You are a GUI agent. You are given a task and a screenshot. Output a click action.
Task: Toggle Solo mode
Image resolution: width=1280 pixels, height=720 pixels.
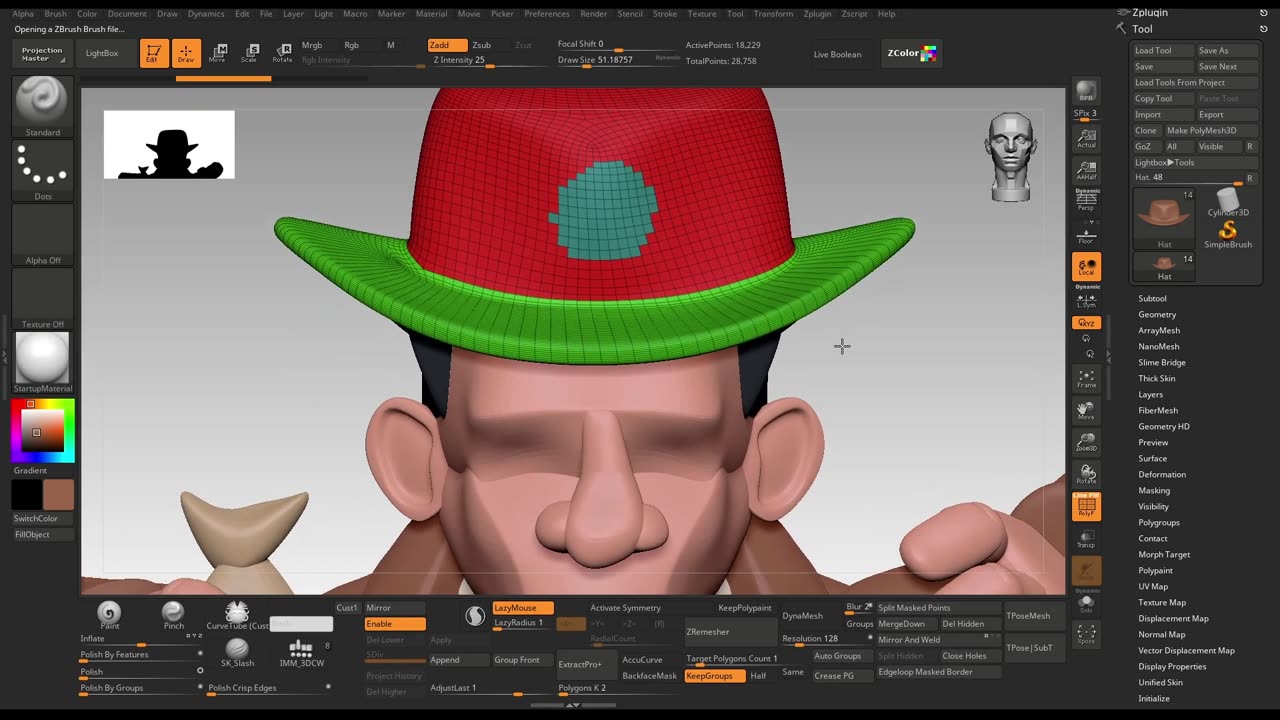point(1086,603)
